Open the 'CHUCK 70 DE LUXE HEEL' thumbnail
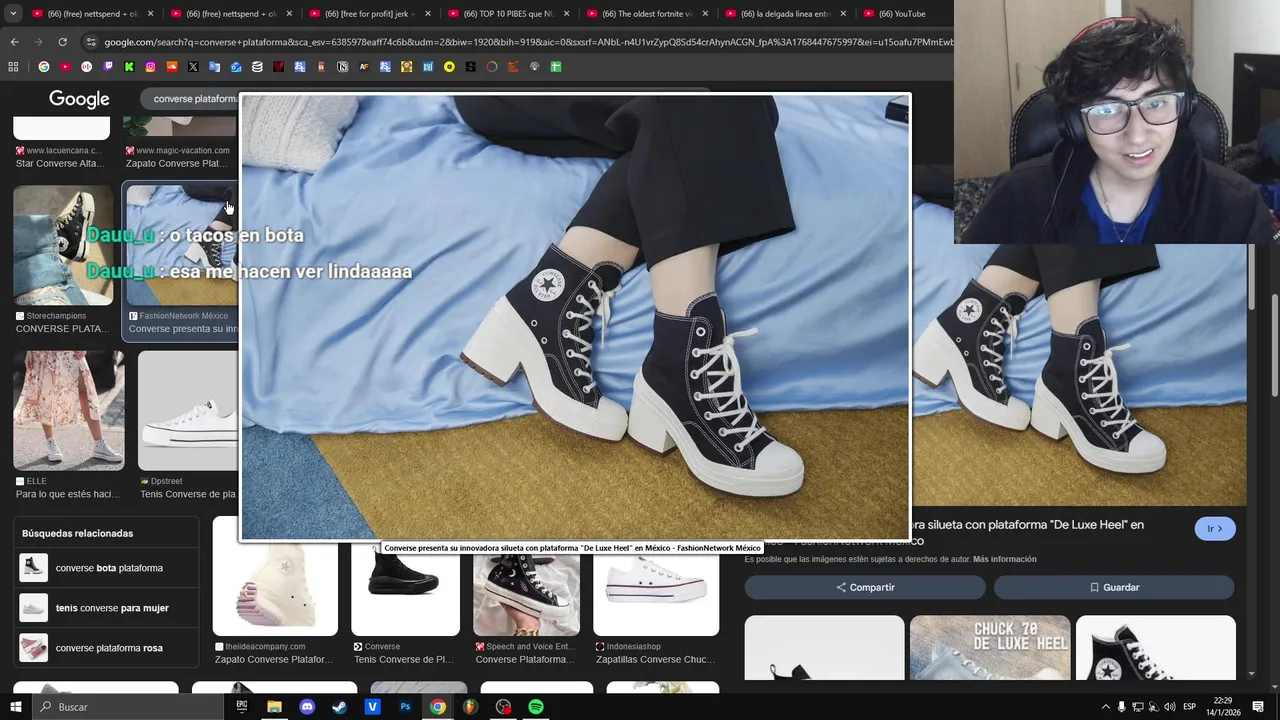The image size is (1280, 720). pos(990,647)
